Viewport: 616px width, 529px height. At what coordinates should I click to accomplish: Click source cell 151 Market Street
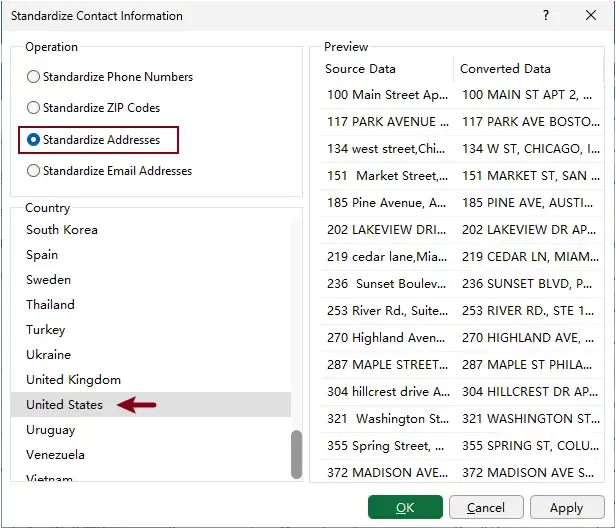(x=387, y=176)
